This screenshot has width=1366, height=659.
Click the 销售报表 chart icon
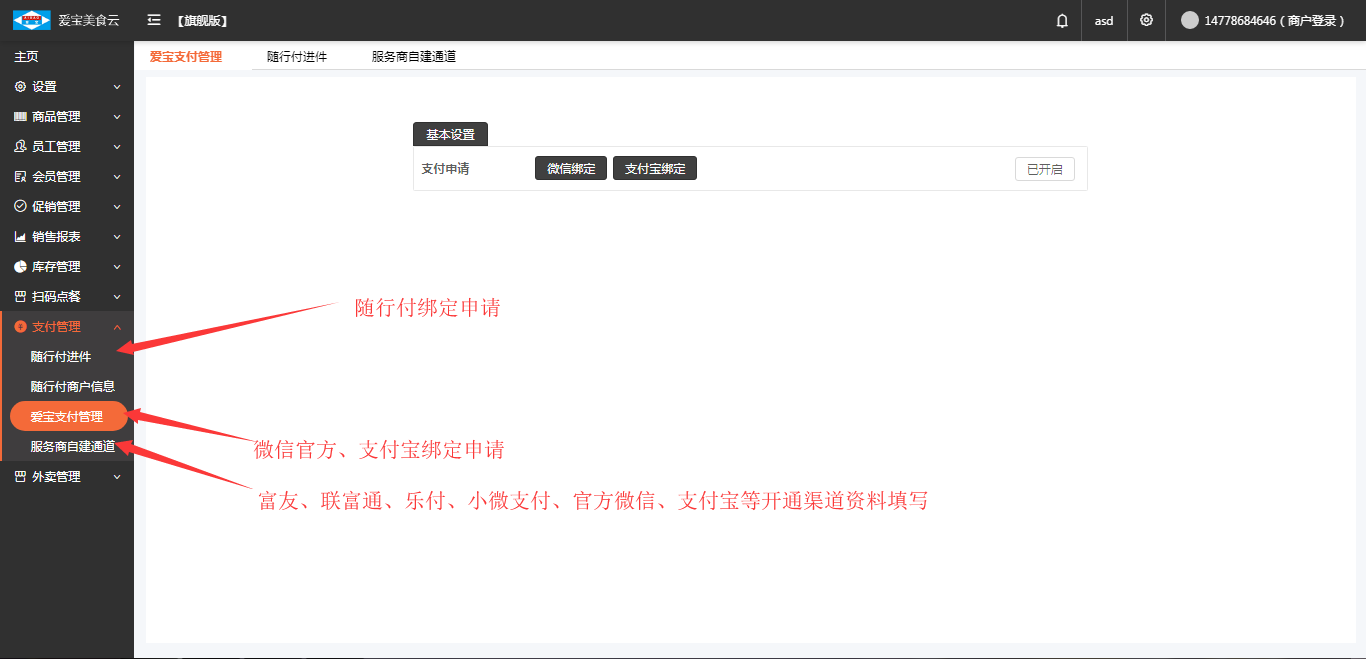click(x=20, y=237)
